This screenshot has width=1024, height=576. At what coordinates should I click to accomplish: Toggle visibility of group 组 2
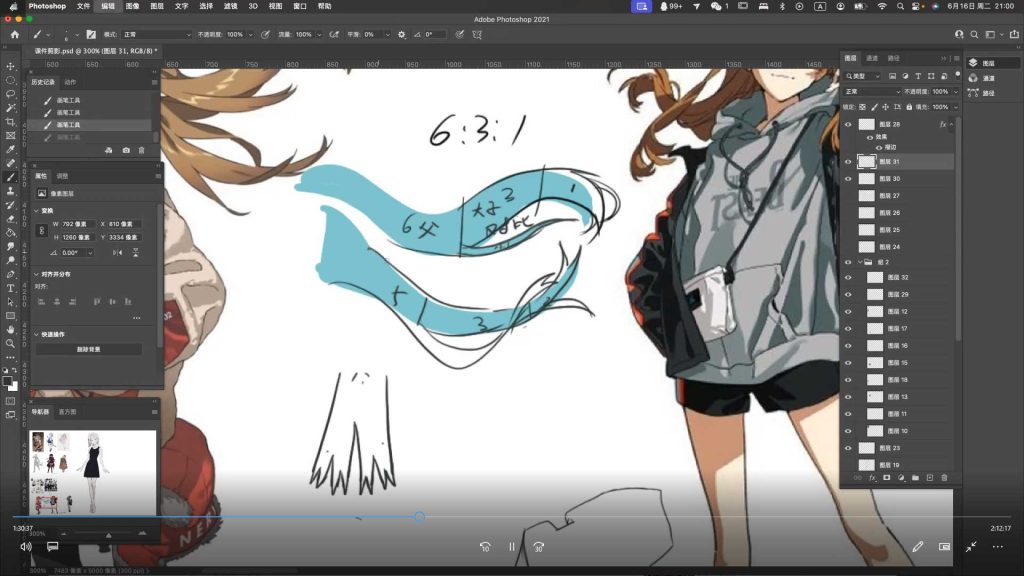pyautogui.click(x=848, y=262)
